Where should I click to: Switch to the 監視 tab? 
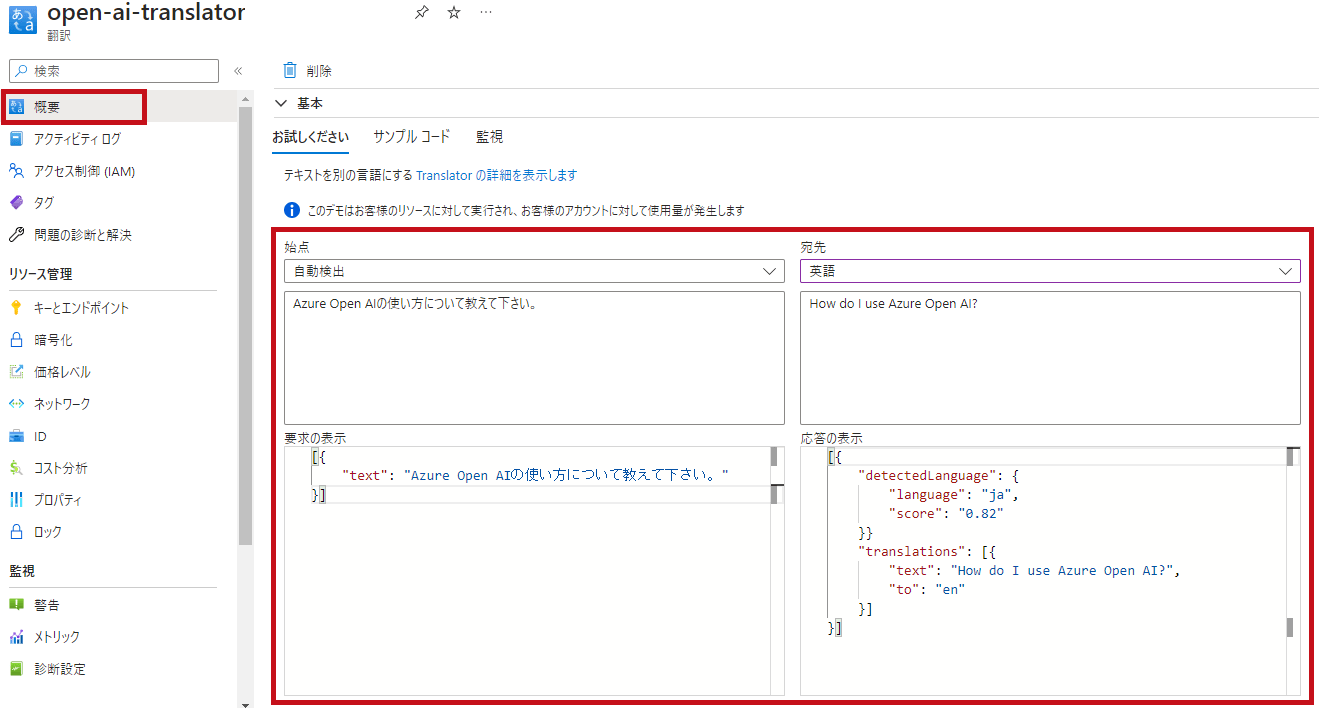point(489,137)
